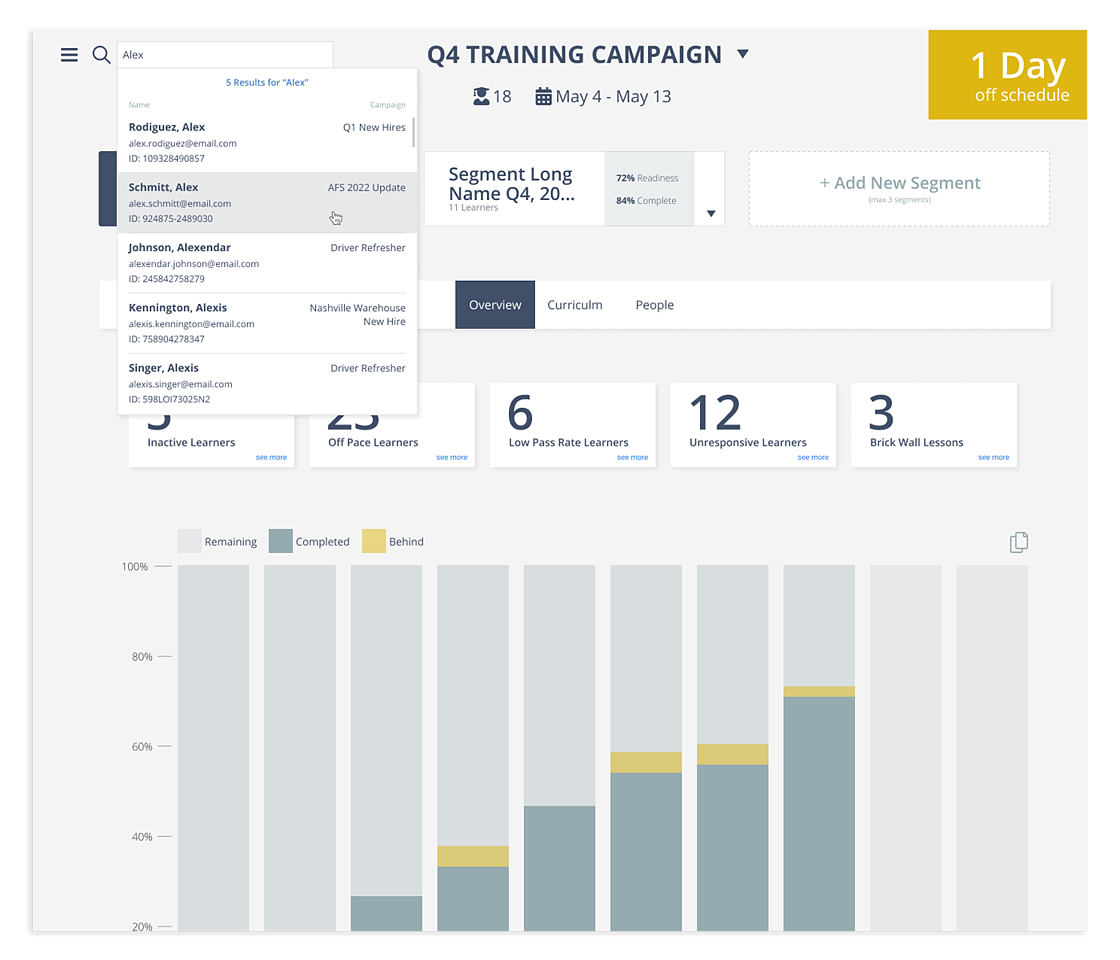Click the 72% Readiness stat

(648, 178)
